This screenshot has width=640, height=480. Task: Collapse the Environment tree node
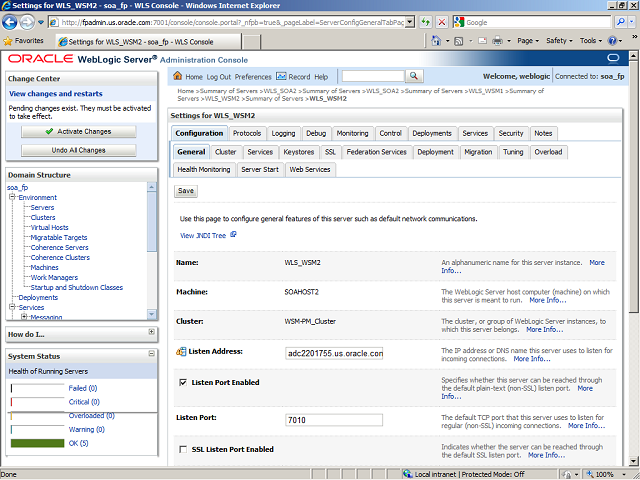[x=12, y=197]
